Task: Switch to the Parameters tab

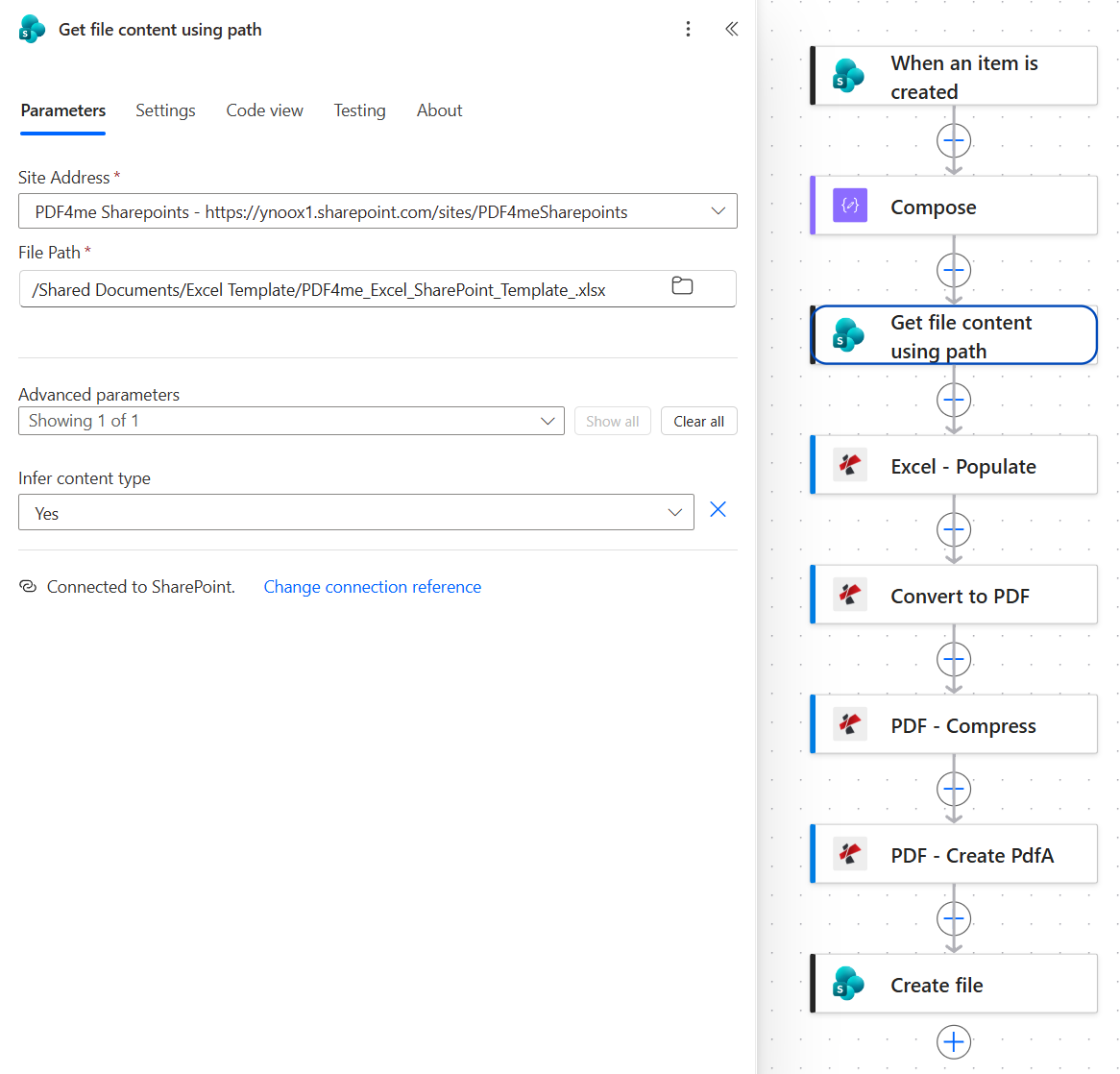Action: coord(62,110)
